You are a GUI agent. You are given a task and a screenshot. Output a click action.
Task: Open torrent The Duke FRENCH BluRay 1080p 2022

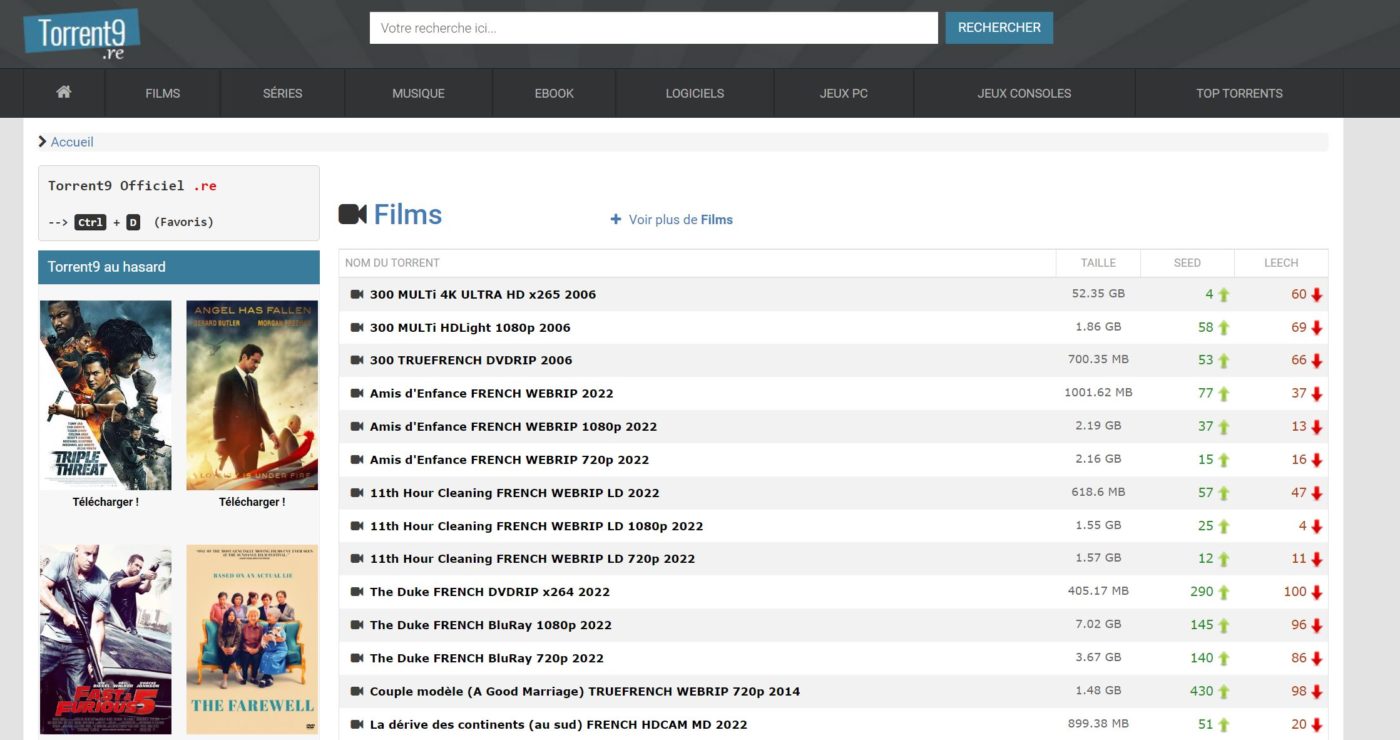coord(491,625)
